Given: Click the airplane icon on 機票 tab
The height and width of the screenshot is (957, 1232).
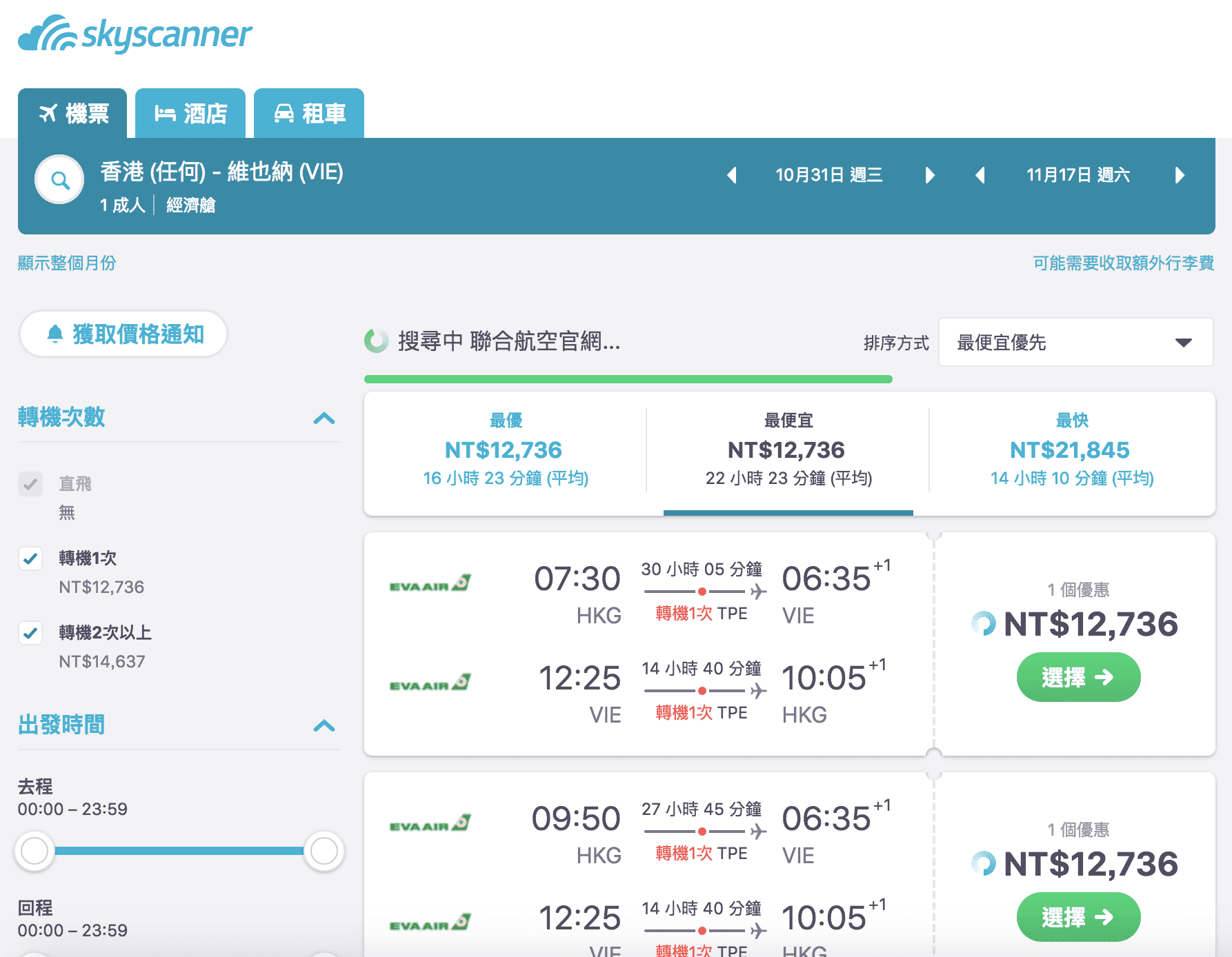Looking at the screenshot, I should [x=48, y=113].
